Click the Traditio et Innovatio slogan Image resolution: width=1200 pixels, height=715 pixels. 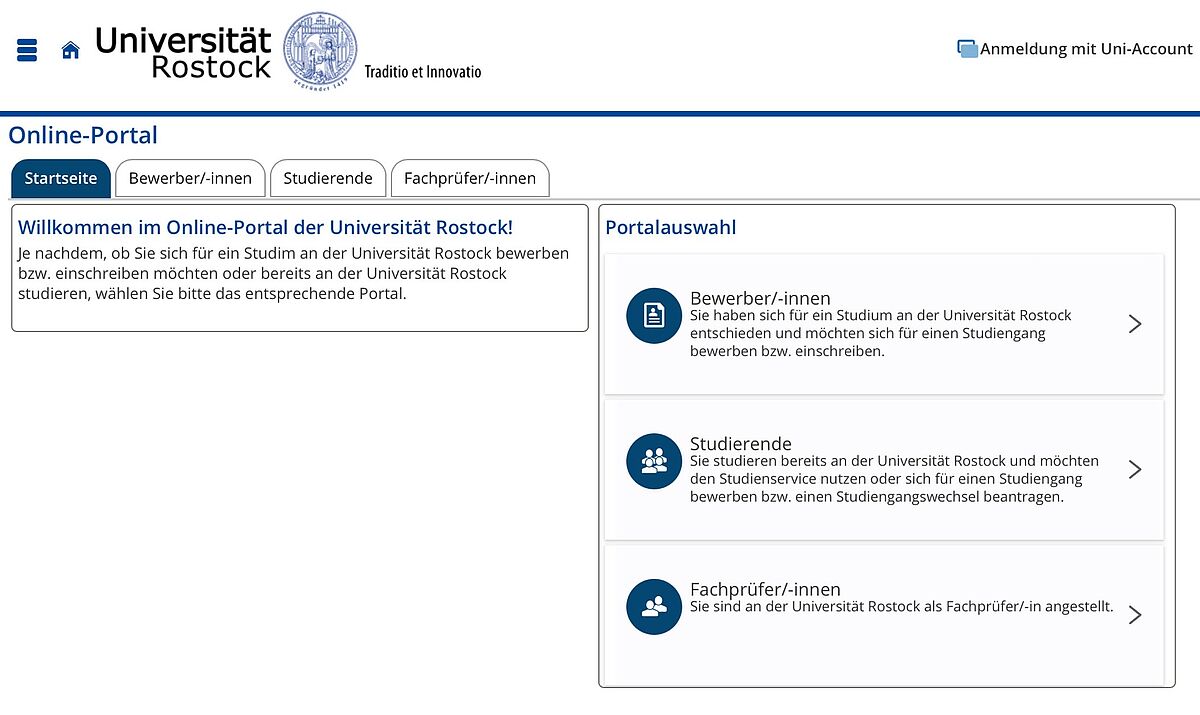pyautogui.click(x=423, y=72)
